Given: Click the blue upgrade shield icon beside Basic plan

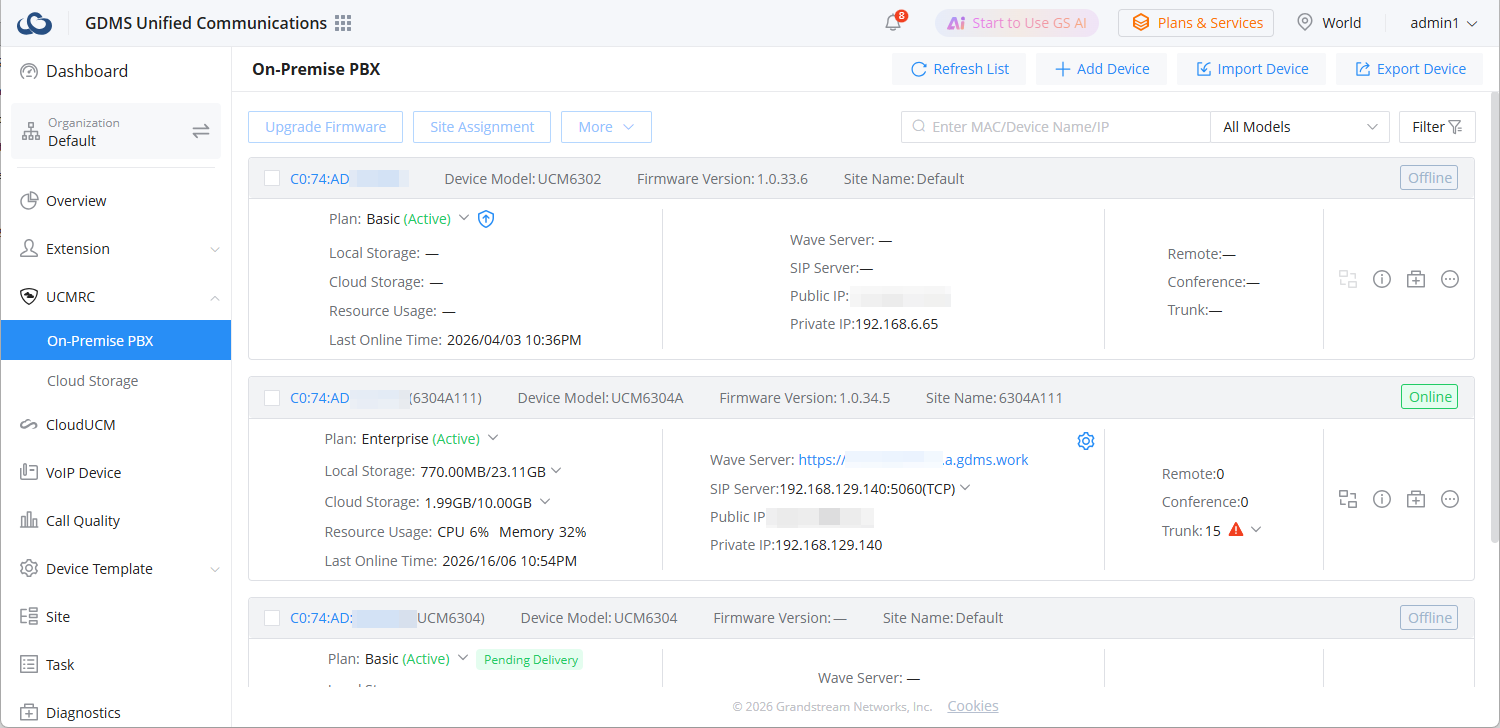Looking at the screenshot, I should pyautogui.click(x=486, y=218).
